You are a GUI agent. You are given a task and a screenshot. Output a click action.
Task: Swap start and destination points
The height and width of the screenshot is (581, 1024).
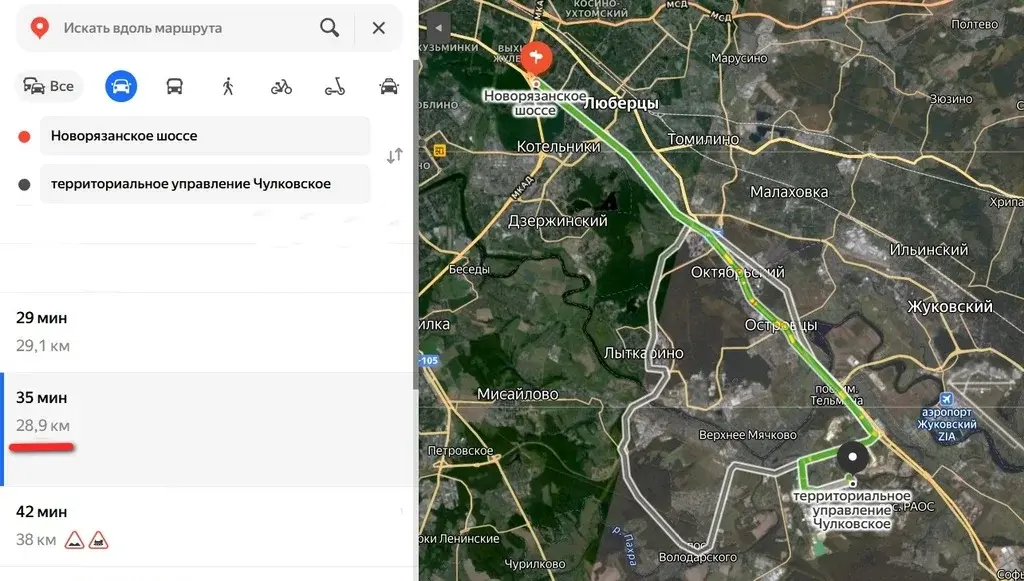click(x=394, y=156)
